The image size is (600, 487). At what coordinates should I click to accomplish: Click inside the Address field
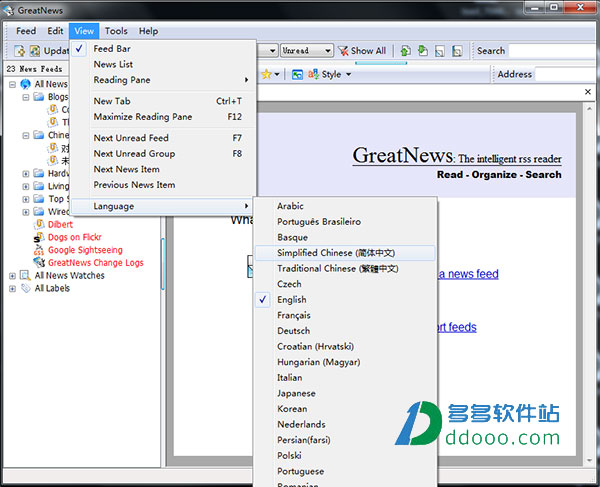566,74
